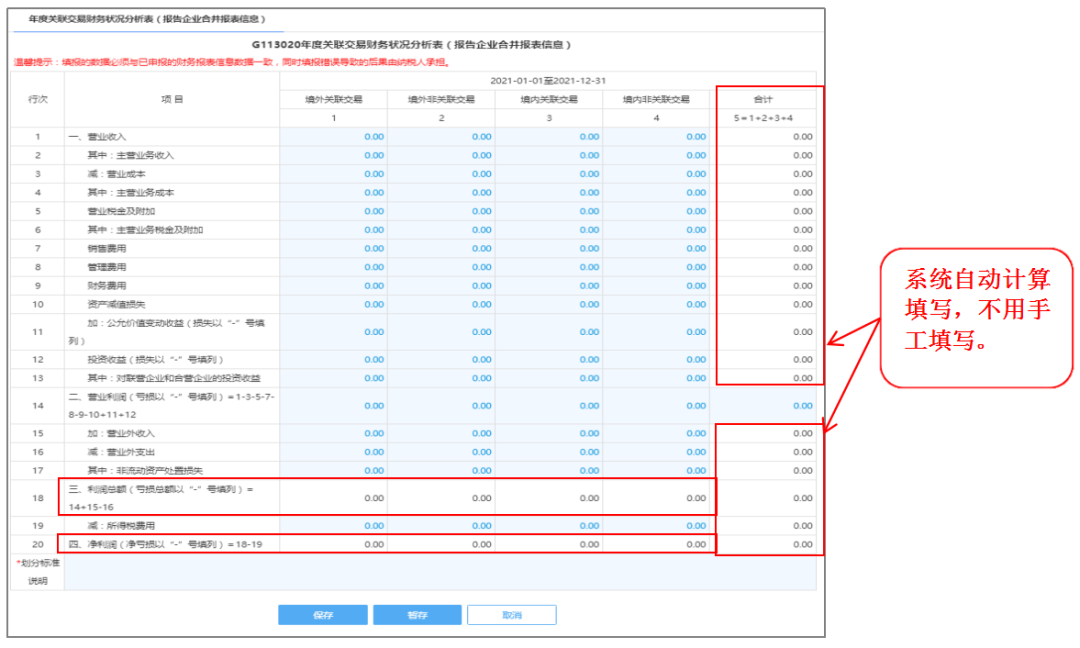The image size is (1080, 648).
Task: Edit 营业外收入 境内非关联交易 cell
Action: tap(656, 433)
